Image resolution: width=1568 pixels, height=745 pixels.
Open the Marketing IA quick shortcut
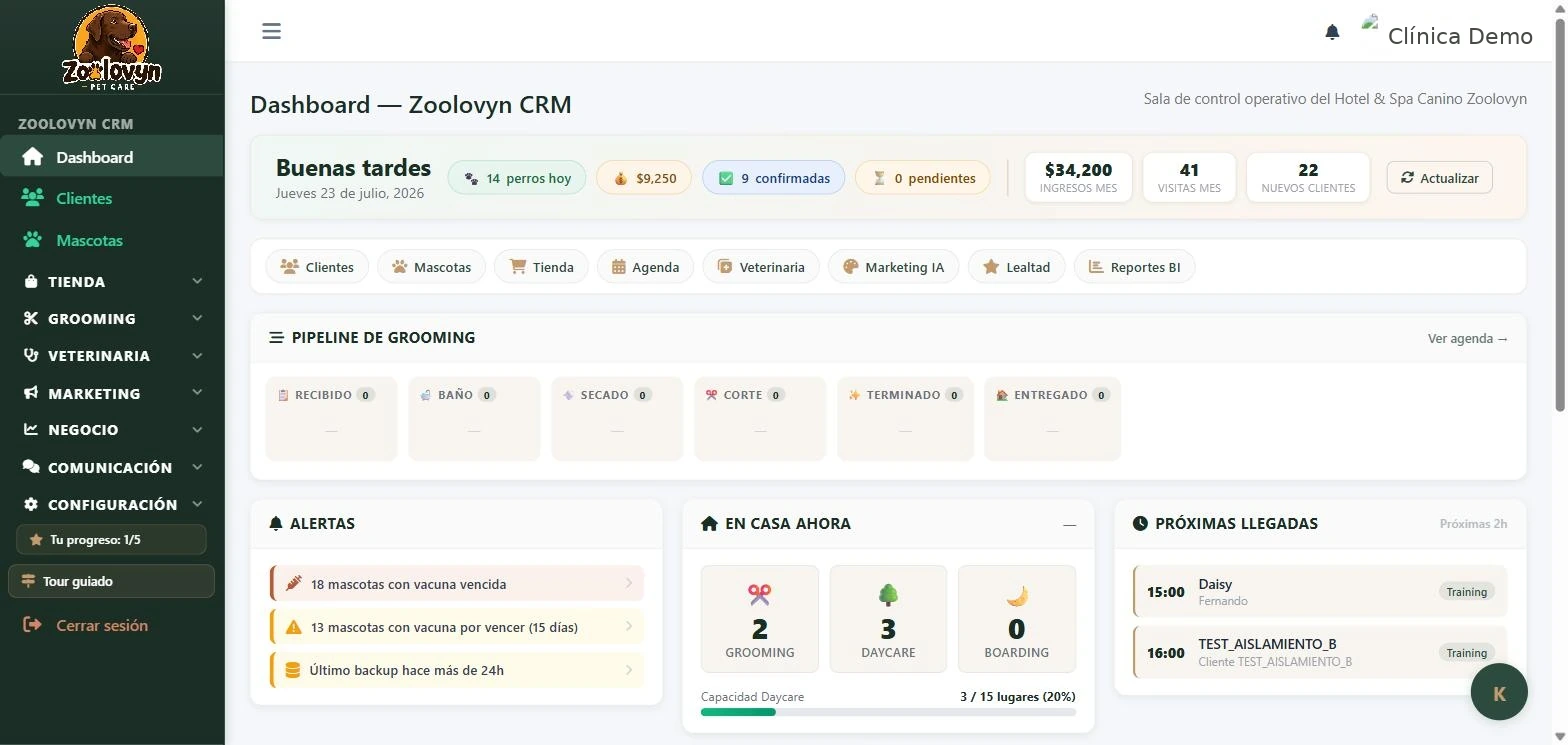[x=894, y=267]
